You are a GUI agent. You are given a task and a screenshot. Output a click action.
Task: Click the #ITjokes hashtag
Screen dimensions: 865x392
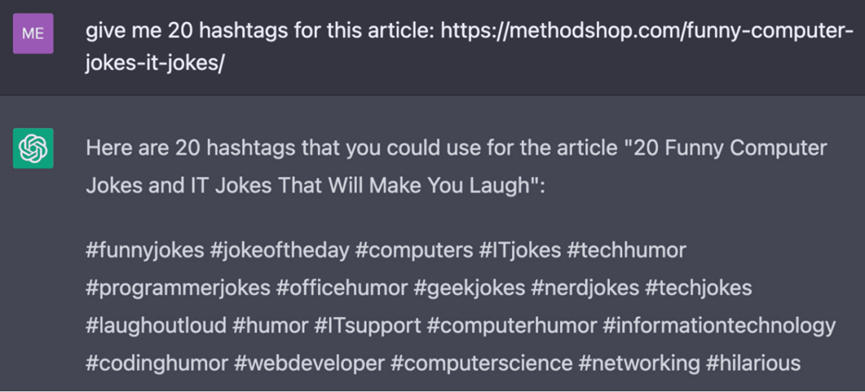pyautogui.click(x=520, y=250)
